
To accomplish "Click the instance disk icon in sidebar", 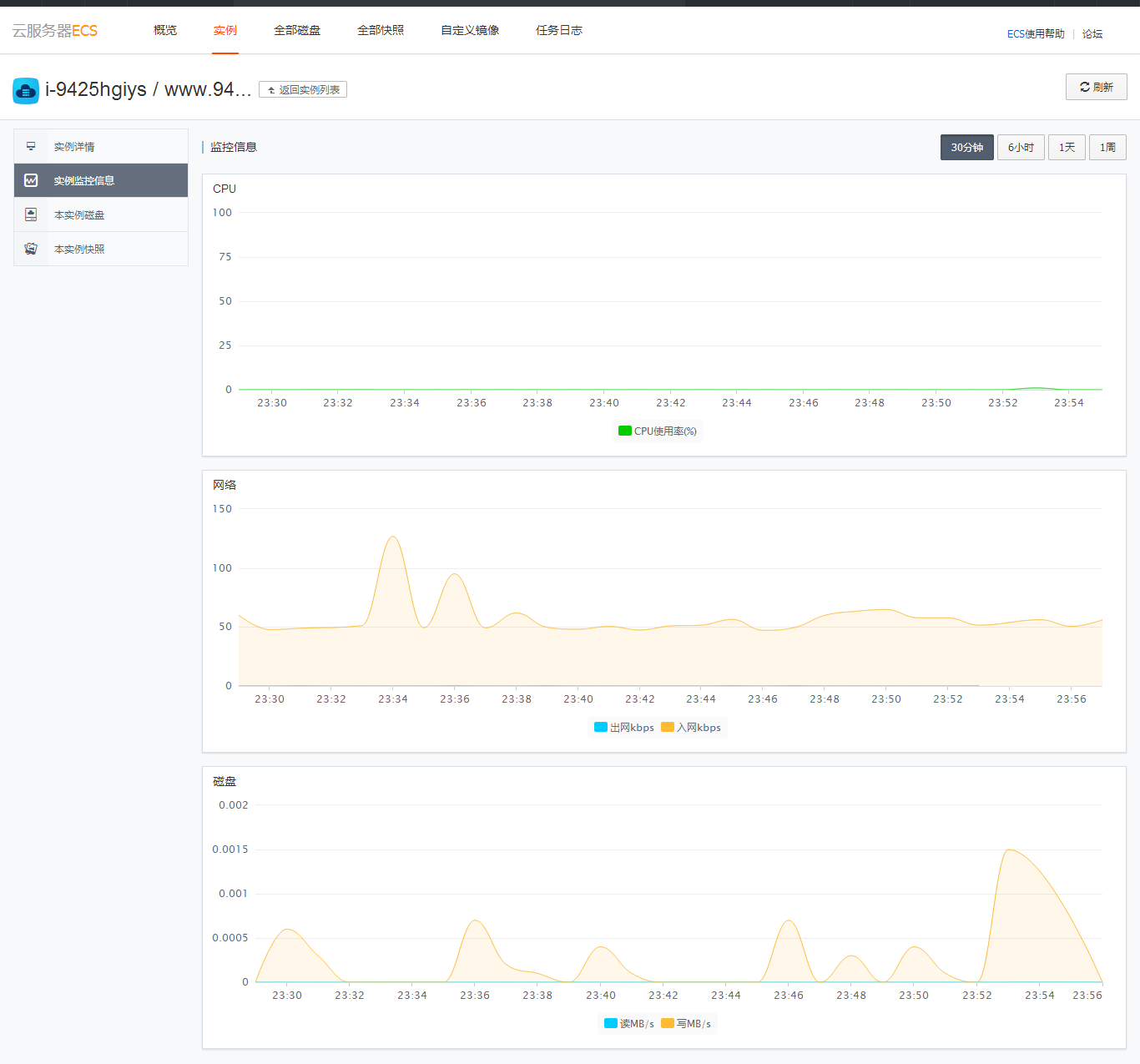I will click(31, 214).
